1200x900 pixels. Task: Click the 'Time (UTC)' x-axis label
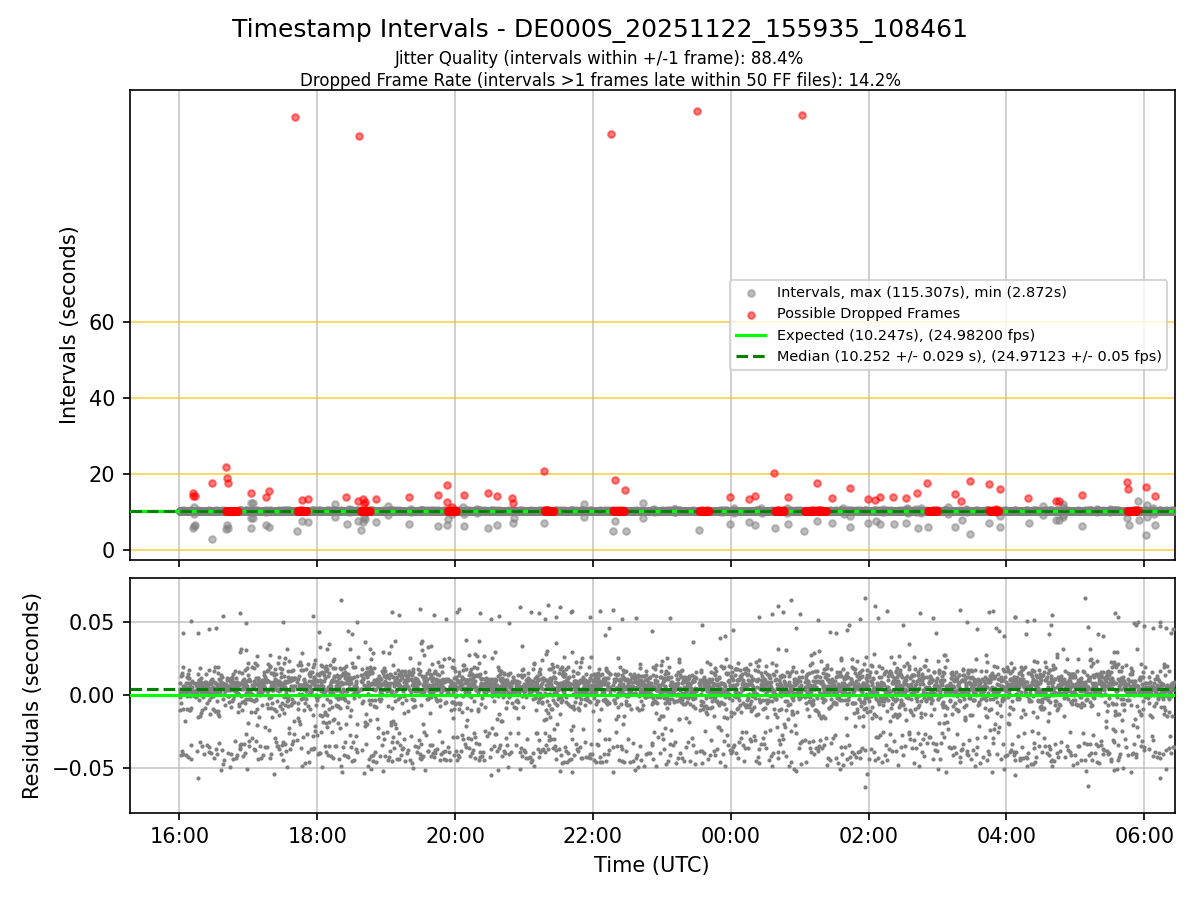[x=651, y=865]
